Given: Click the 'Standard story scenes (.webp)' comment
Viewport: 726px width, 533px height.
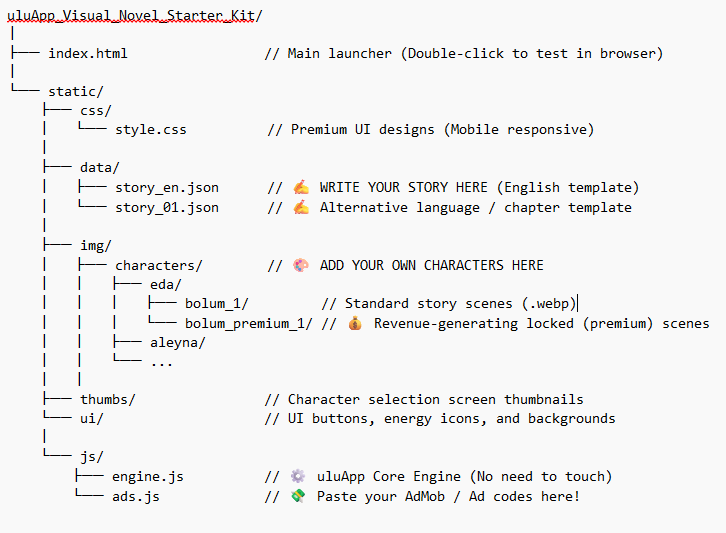Looking at the screenshot, I should coord(449,304).
